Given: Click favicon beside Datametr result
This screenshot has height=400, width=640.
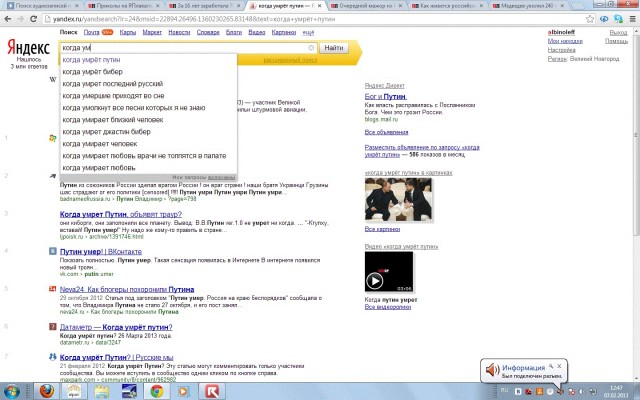Looking at the screenshot, I should pyautogui.click(x=51, y=326).
